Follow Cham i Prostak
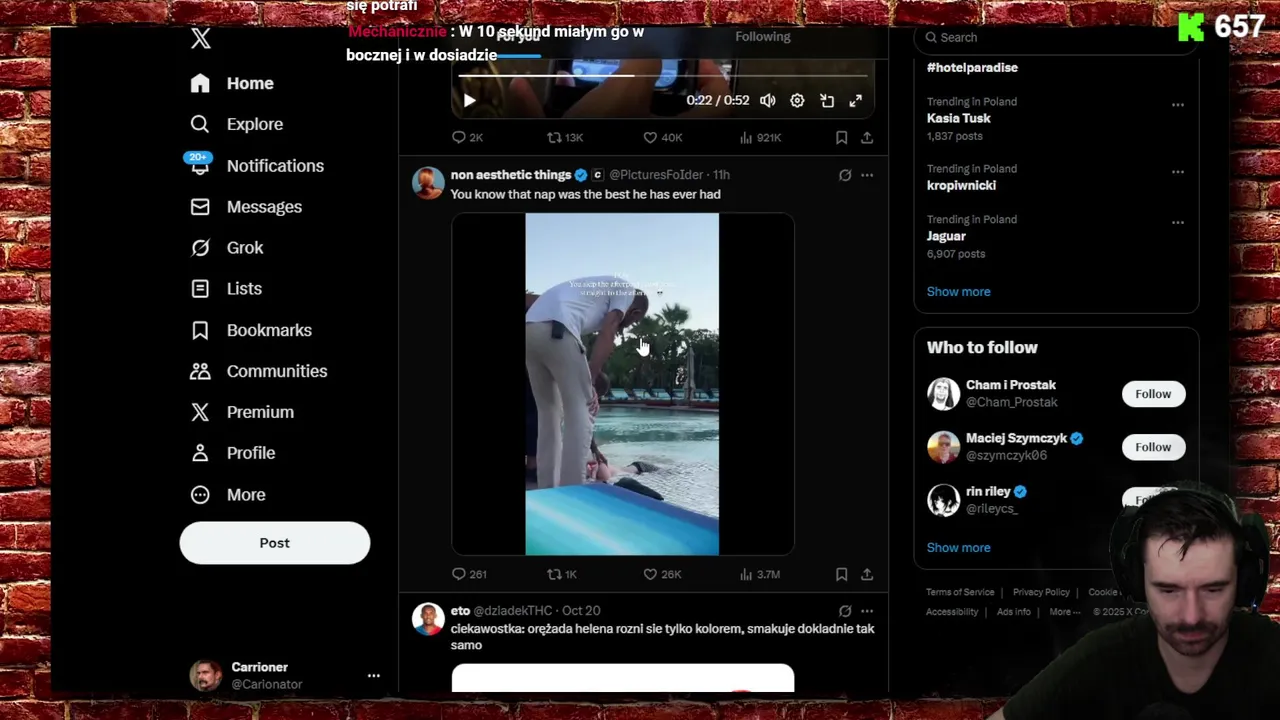Viewport: 1280px width, 720px height. point(1153,394)
